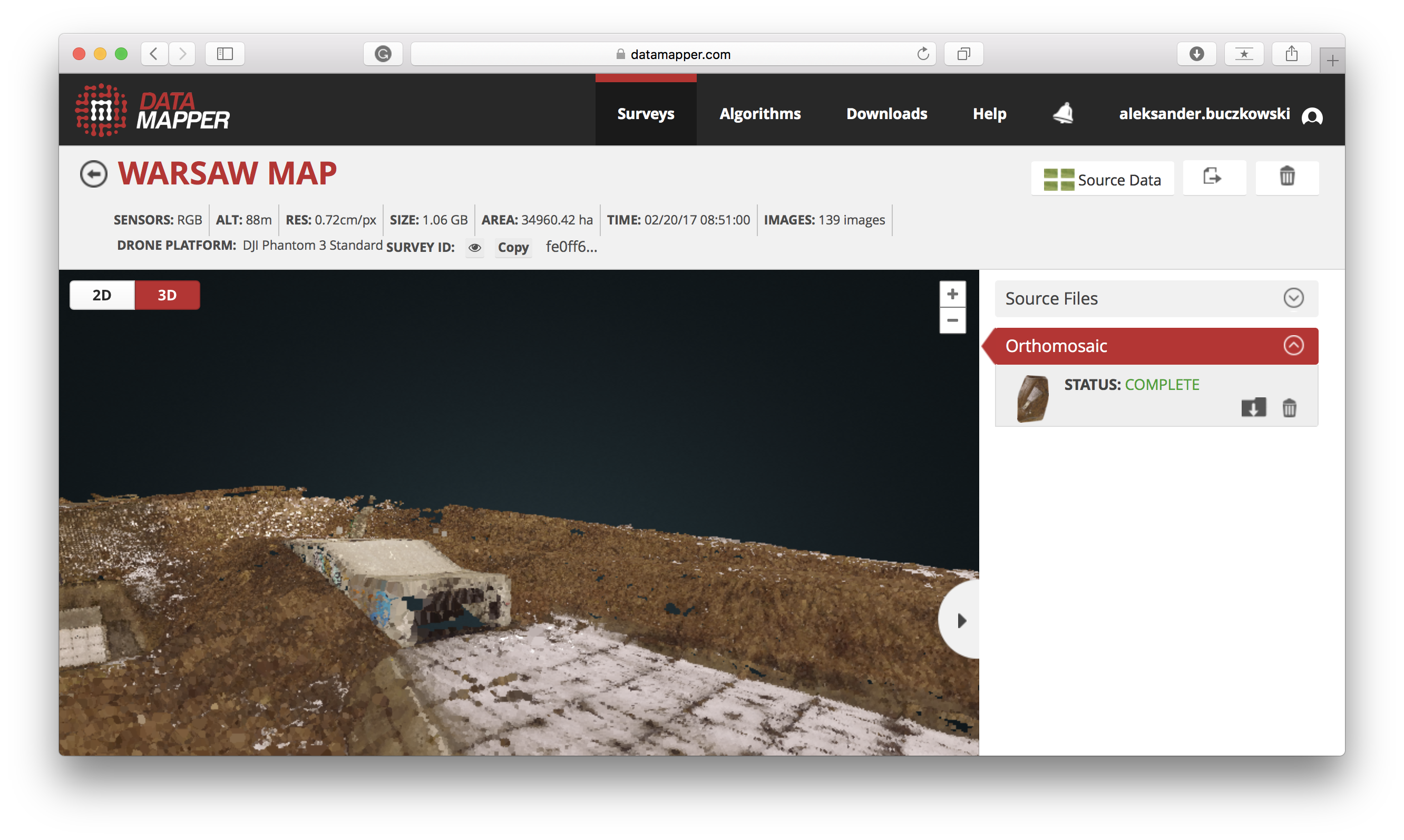Zoom out the map view
Image resolution: width=1404 pixels, height=840 pixels.
click(952, 320)
